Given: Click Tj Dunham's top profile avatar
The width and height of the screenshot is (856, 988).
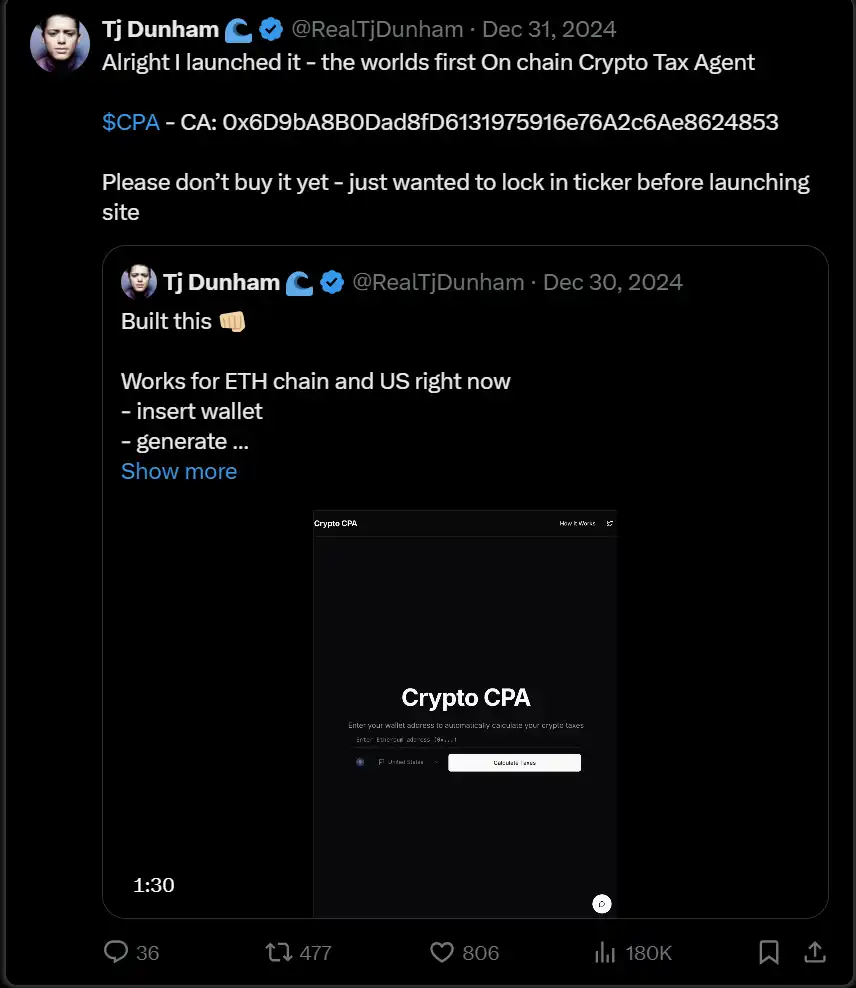Looking at the screenshot, I should coord(60,44).
